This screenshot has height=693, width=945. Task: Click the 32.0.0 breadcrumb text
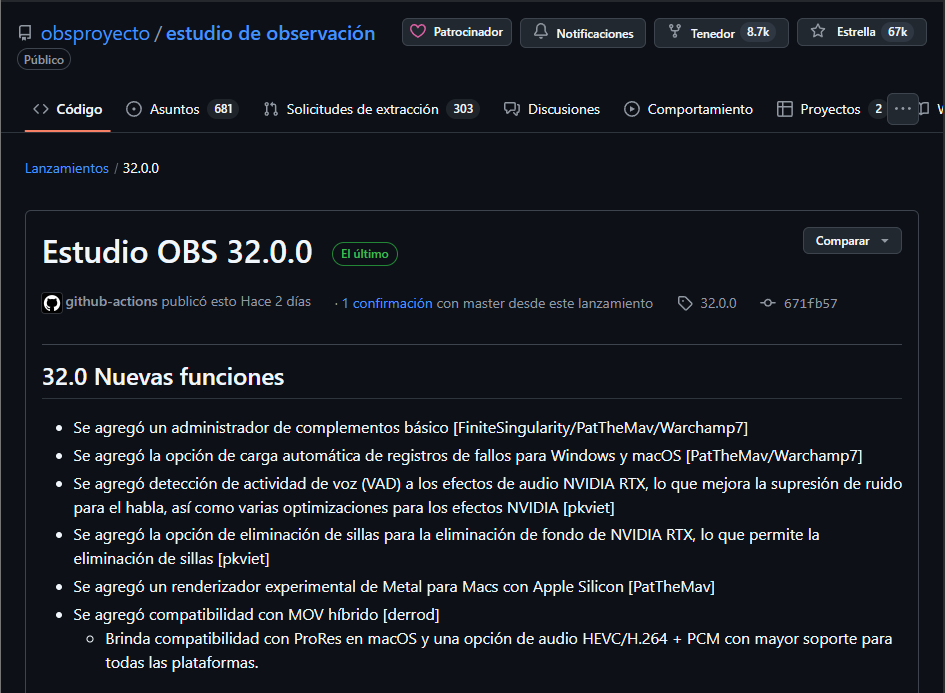pos(141,168)
